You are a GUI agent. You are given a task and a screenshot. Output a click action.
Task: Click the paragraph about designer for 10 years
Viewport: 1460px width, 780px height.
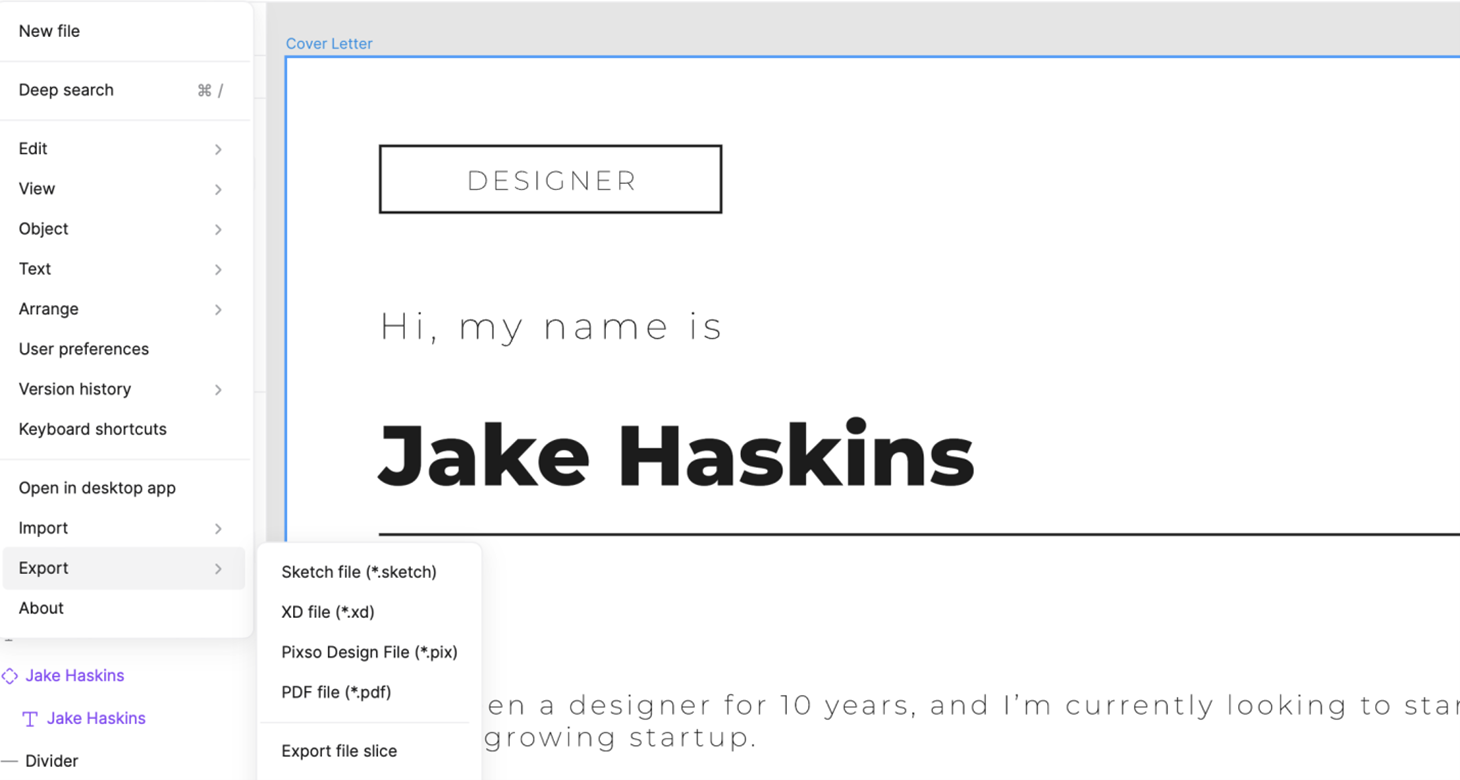point(973,705)
